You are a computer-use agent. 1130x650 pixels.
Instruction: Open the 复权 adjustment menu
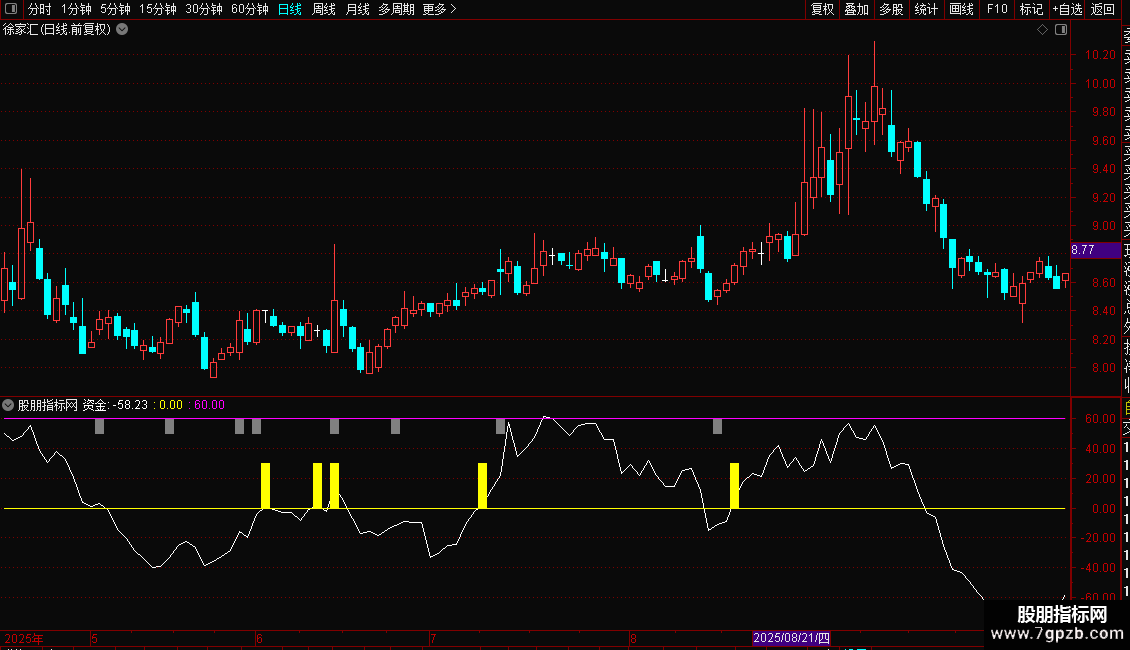point(822,9)
